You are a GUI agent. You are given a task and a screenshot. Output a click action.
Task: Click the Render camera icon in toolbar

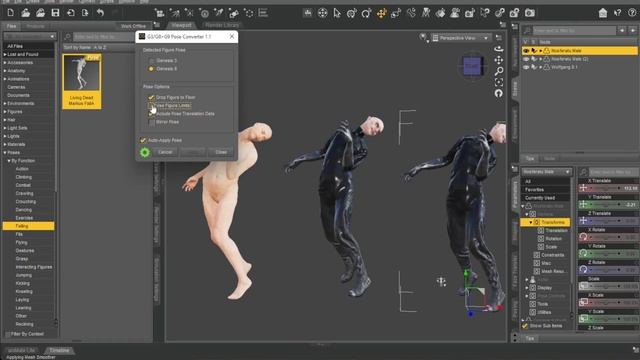point(530,13)
